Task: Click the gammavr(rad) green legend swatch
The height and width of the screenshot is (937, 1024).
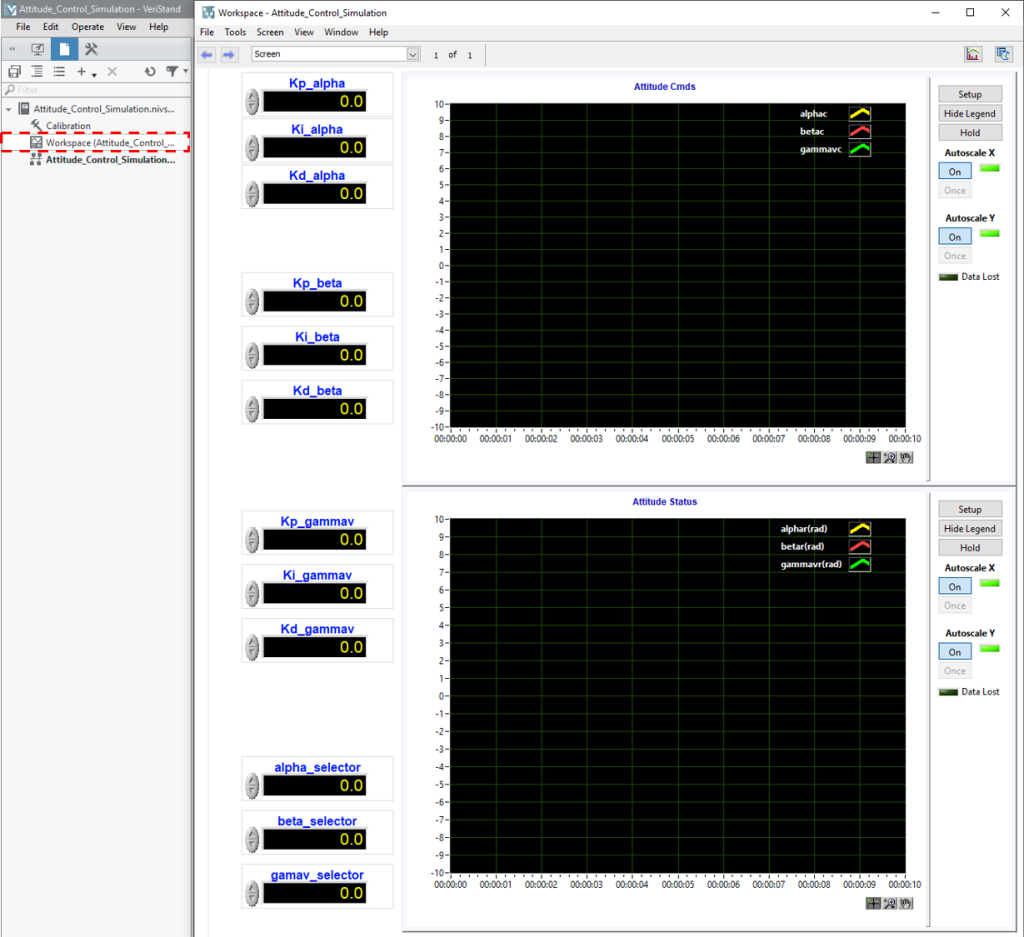Action: tap(859, 564)
